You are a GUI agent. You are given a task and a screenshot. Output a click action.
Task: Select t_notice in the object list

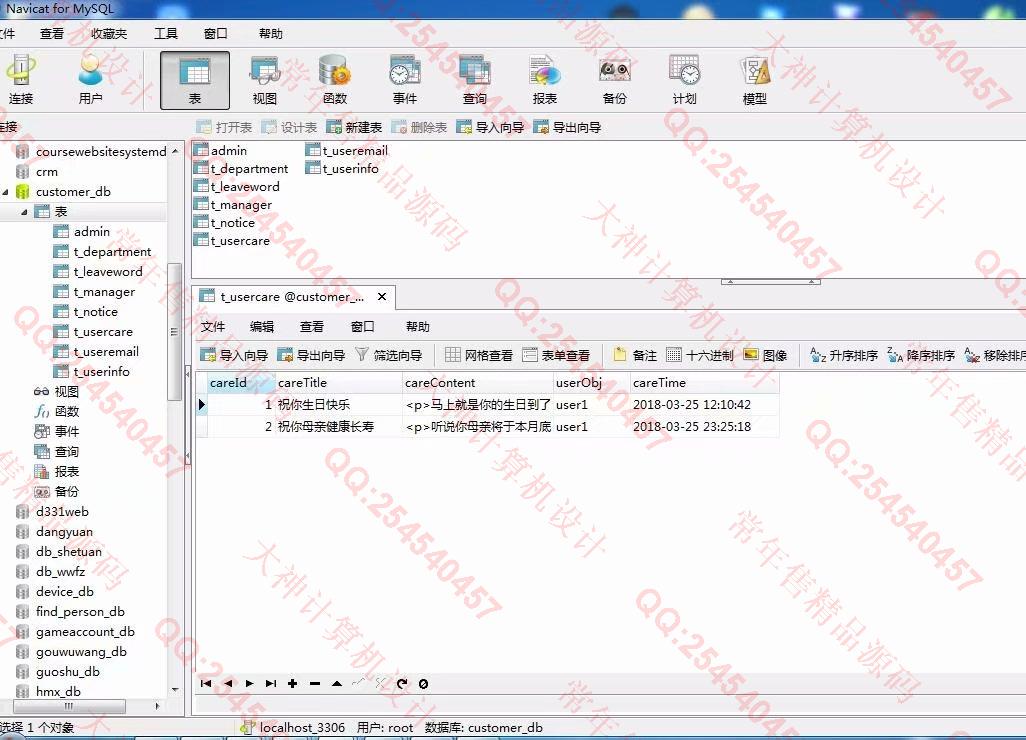(224, 222)
